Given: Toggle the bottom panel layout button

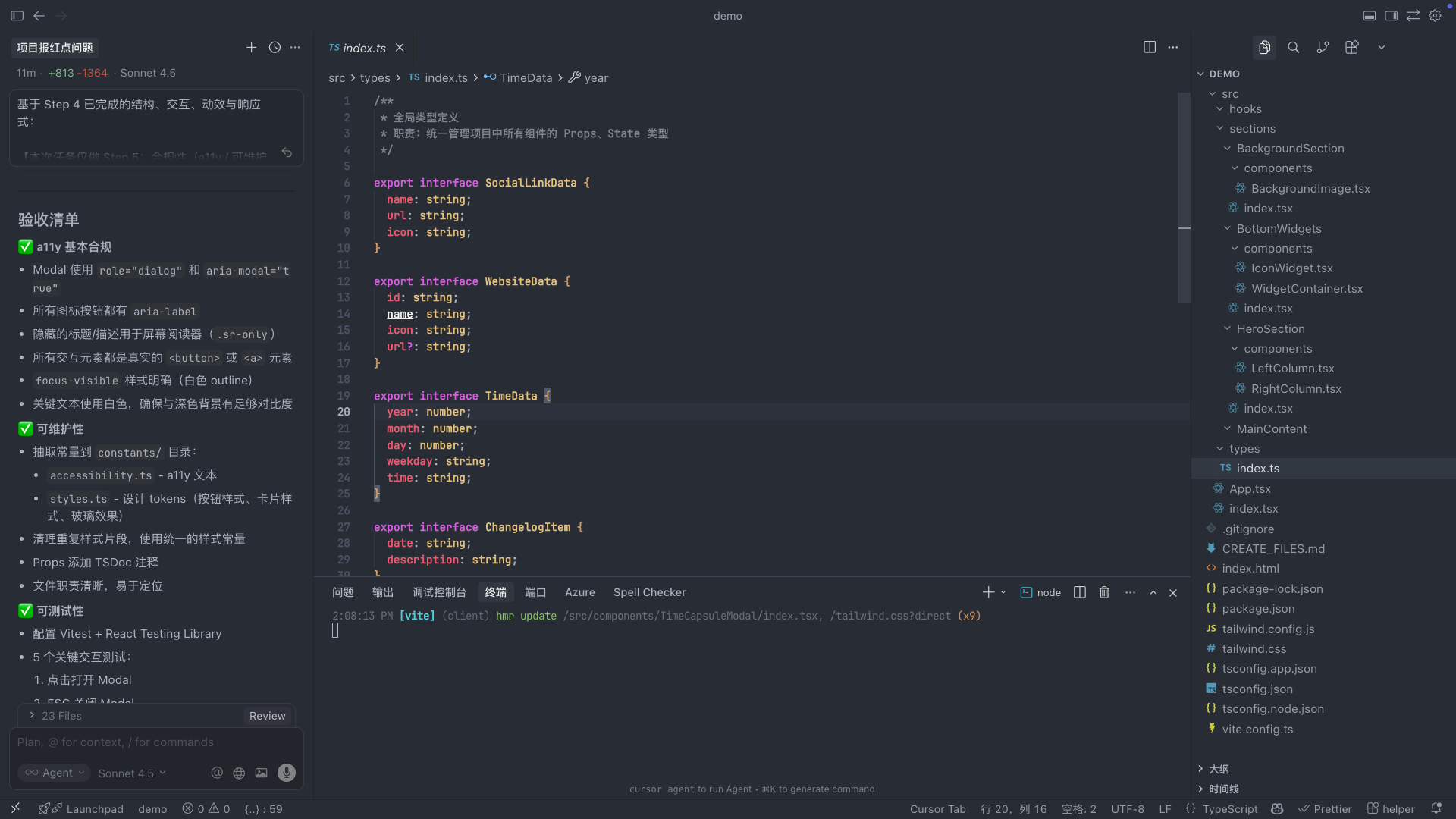Looking at the screenshot, I should pos(1370,15).
